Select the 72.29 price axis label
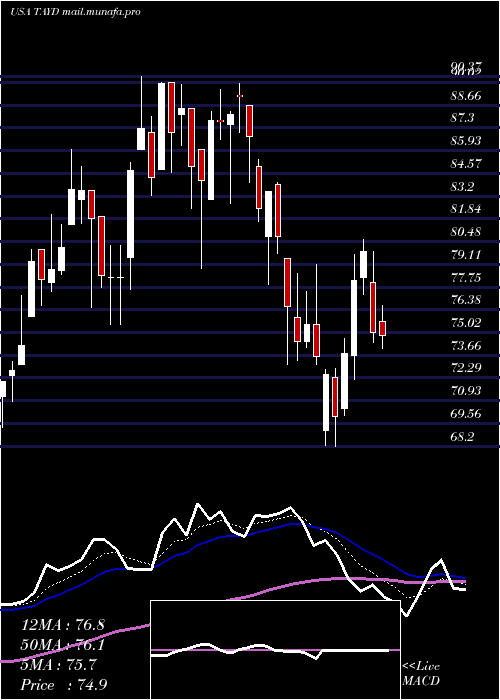 (466, 368)
